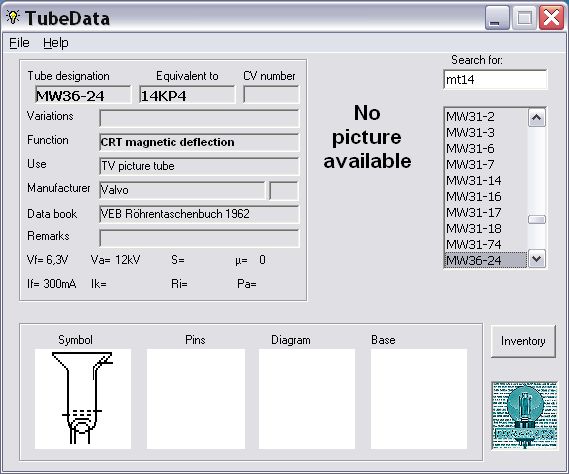Viewport: 569px width, 474px height.
Task: Click the empty Pins image box
Action: pos(196,399)
